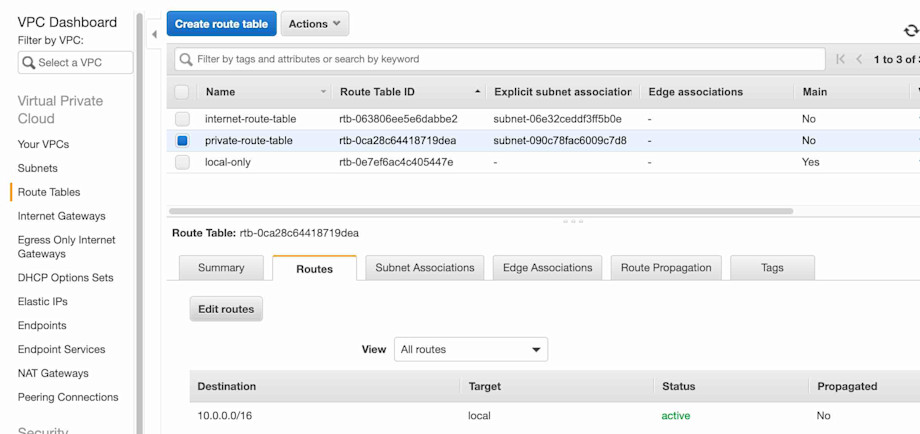Go to first page of results

click(x=840, y=59)
